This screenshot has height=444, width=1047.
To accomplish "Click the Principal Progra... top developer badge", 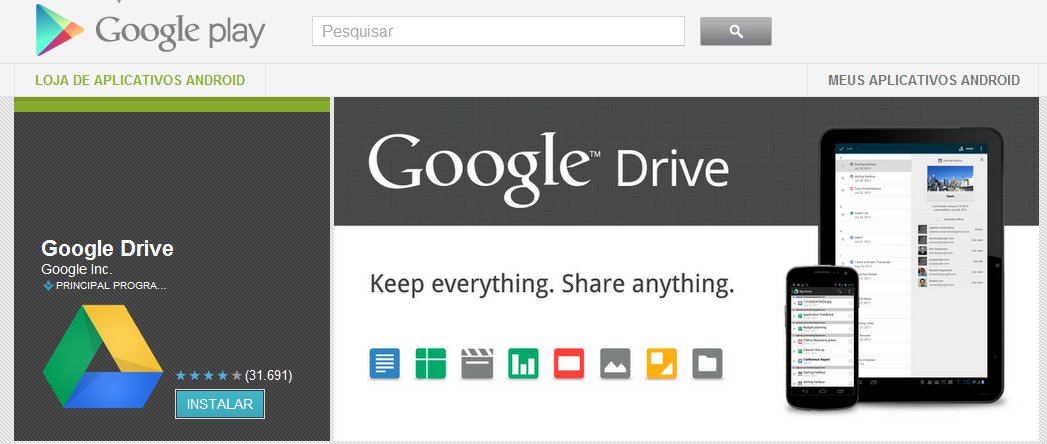I will [x=104, y=286].
